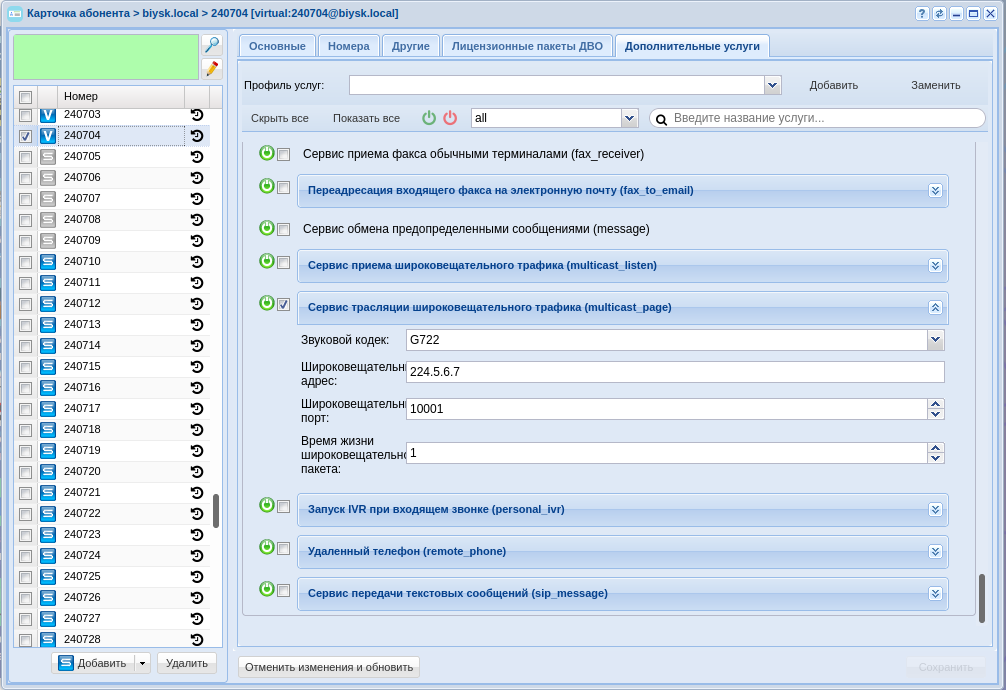Enable the sip_message service checkbox
1006x690 pixels.
tap(284, 591)
